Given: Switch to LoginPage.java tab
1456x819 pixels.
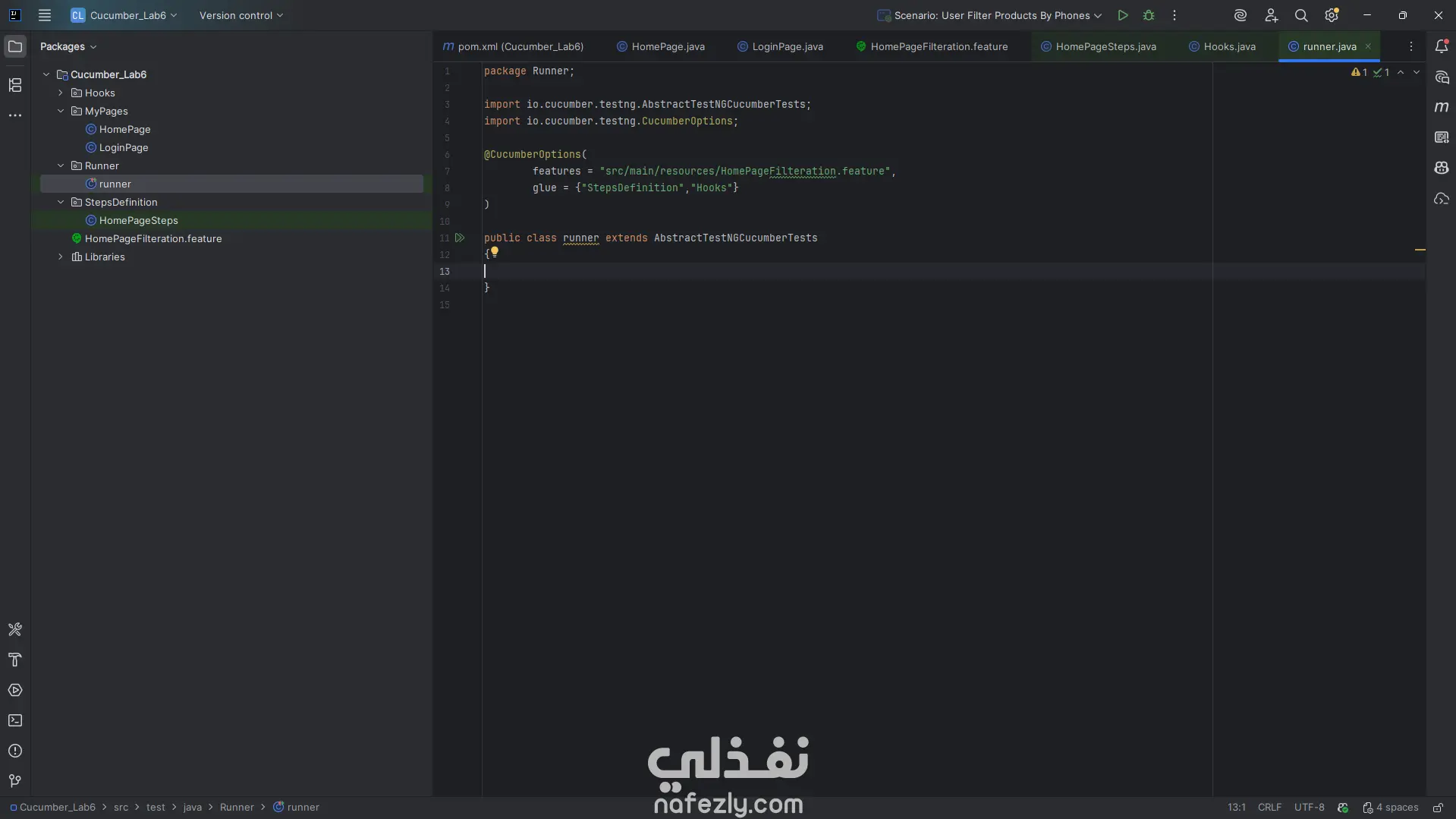Looking at the screenshot, I should (x=780, y=46).
